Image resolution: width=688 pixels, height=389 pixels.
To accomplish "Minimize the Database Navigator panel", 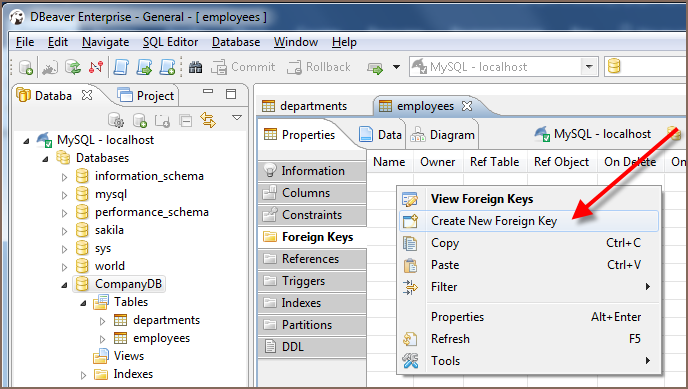I will click(x=208, y=92).
